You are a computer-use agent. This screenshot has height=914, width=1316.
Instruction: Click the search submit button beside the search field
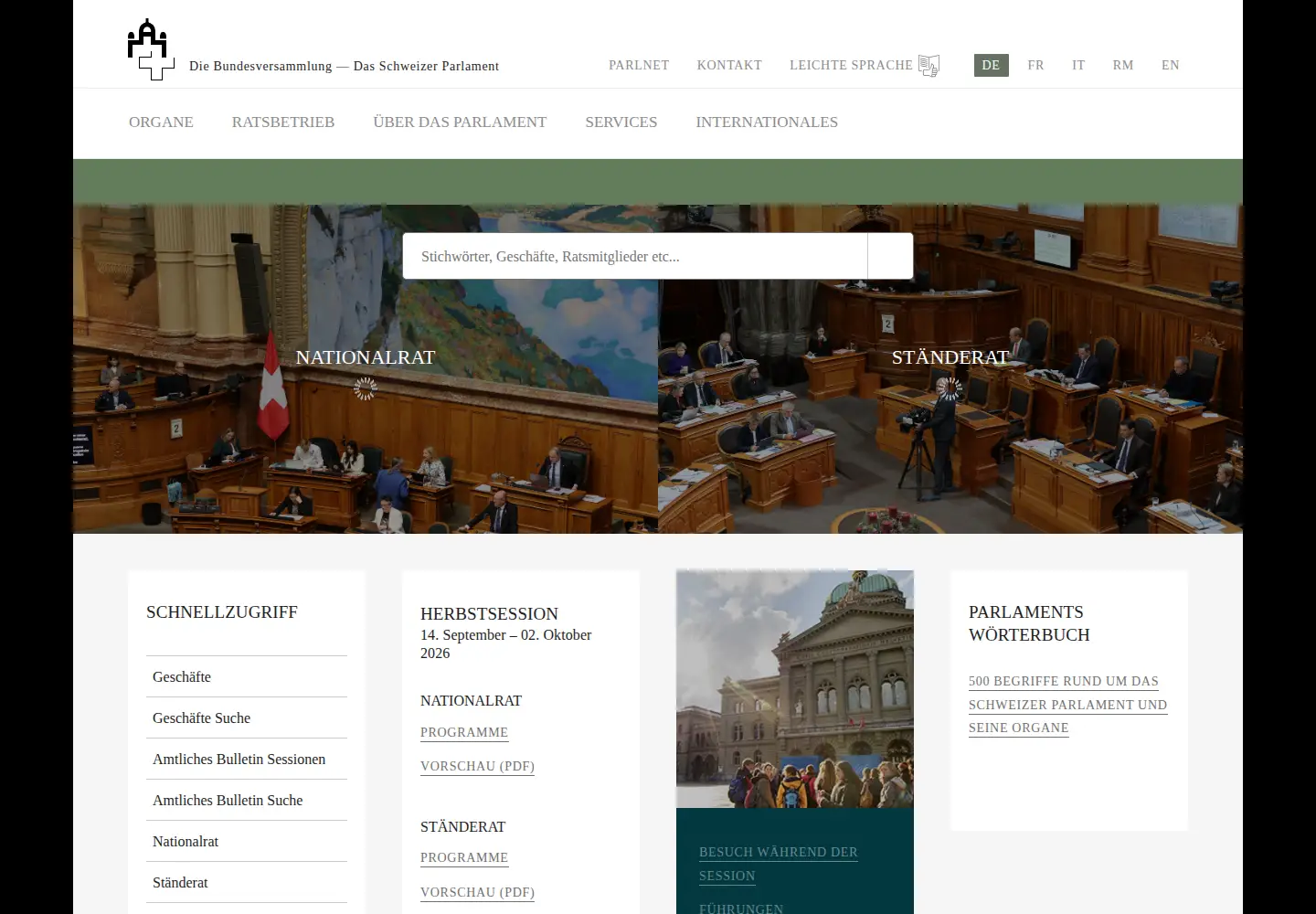[890, 256]
